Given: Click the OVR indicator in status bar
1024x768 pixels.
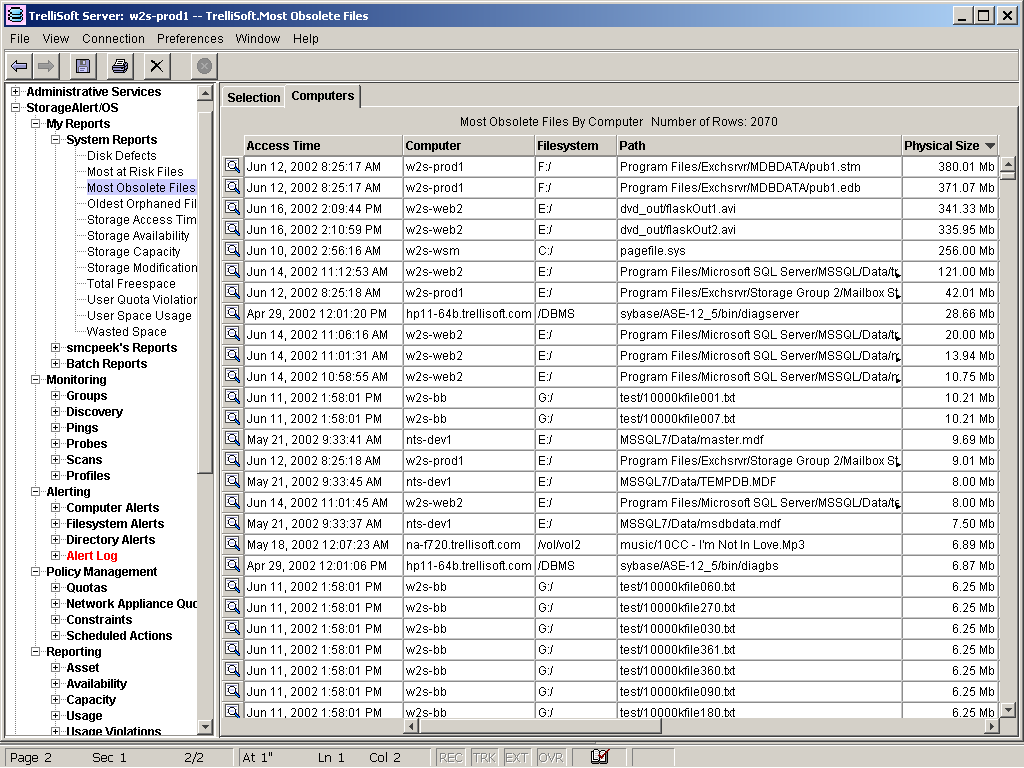Looking at the screenshot, I should [x=551, y=758].
